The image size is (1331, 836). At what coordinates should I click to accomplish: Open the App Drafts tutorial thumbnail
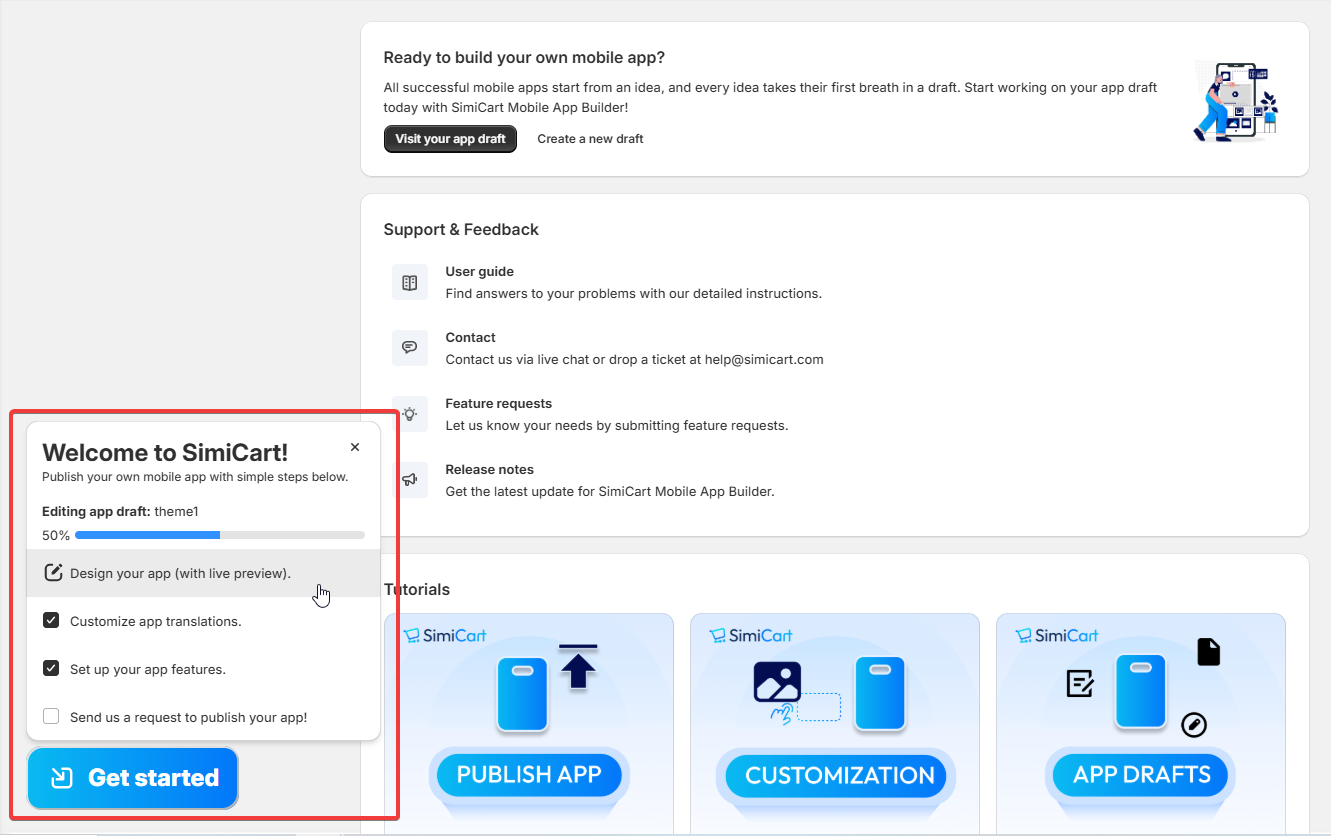pyautogui.click(x=1141, y=722)
